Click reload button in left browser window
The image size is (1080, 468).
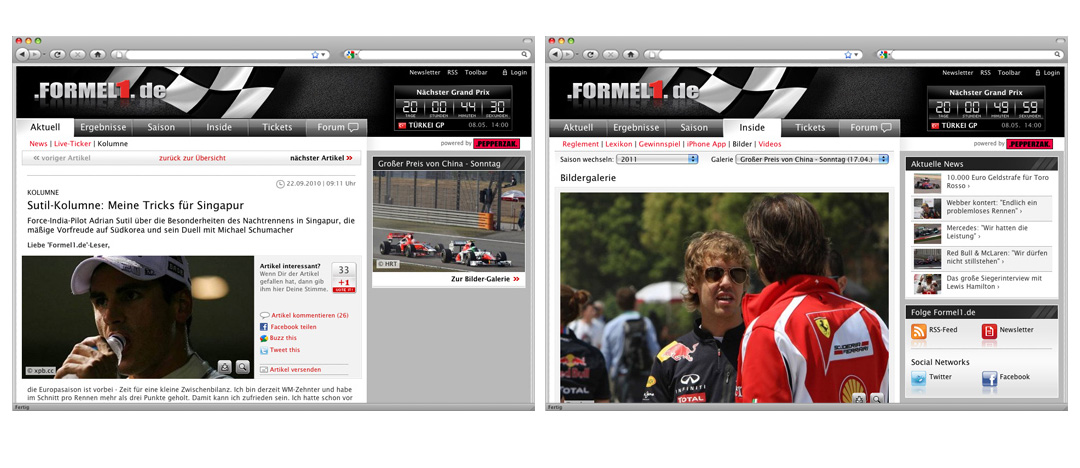pos(57,54)
